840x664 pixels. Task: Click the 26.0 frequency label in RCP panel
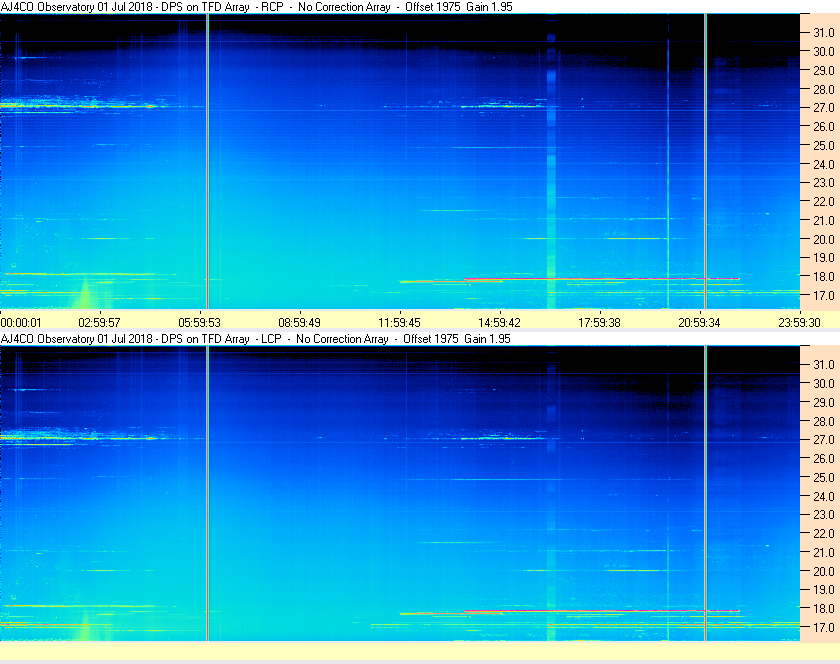coord(824,126)
